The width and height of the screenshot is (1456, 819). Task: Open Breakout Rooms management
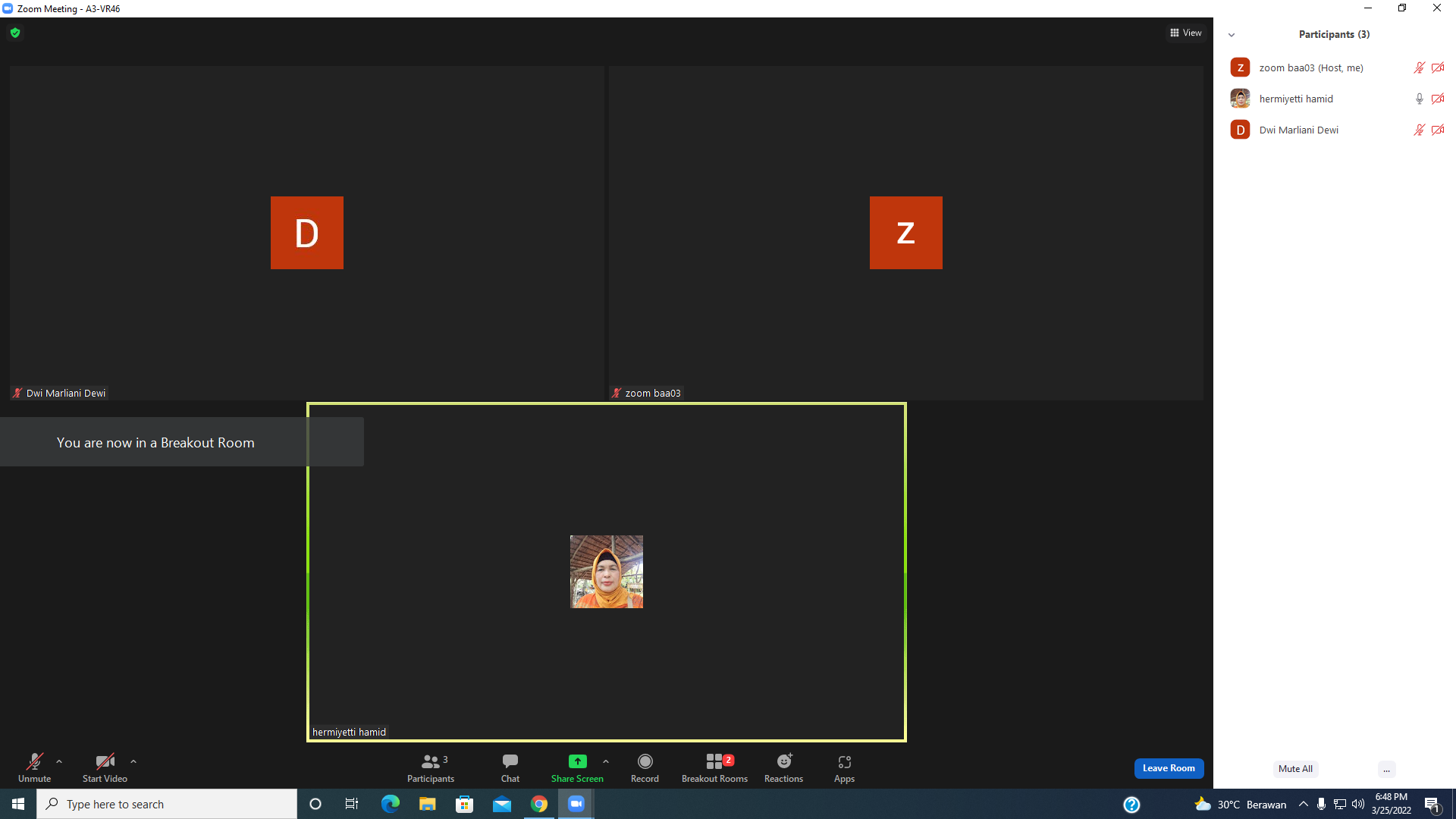(x=714, y=767)
